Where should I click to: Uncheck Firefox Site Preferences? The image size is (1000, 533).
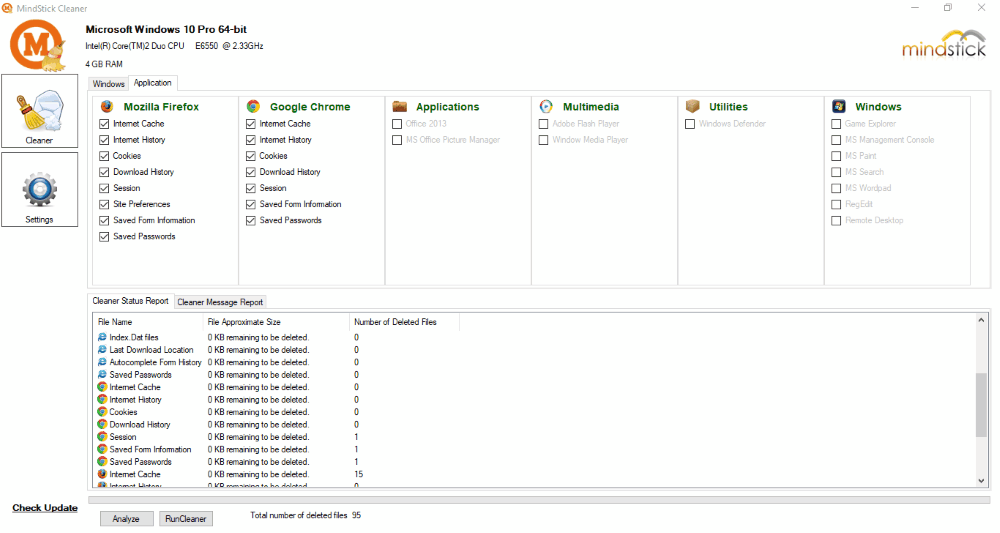point(105,204)
